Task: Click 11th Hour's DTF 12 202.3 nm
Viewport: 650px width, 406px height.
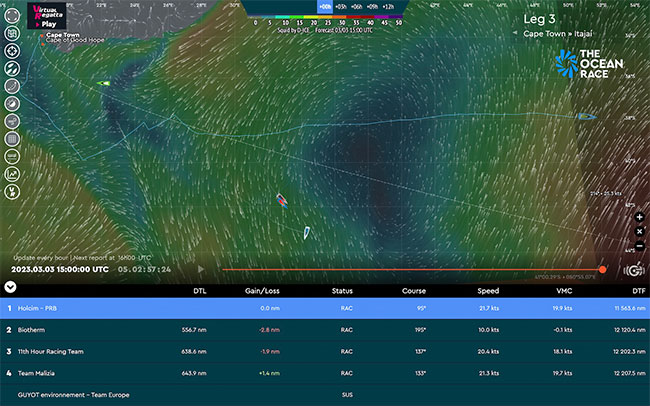Action: pos(629,352)
